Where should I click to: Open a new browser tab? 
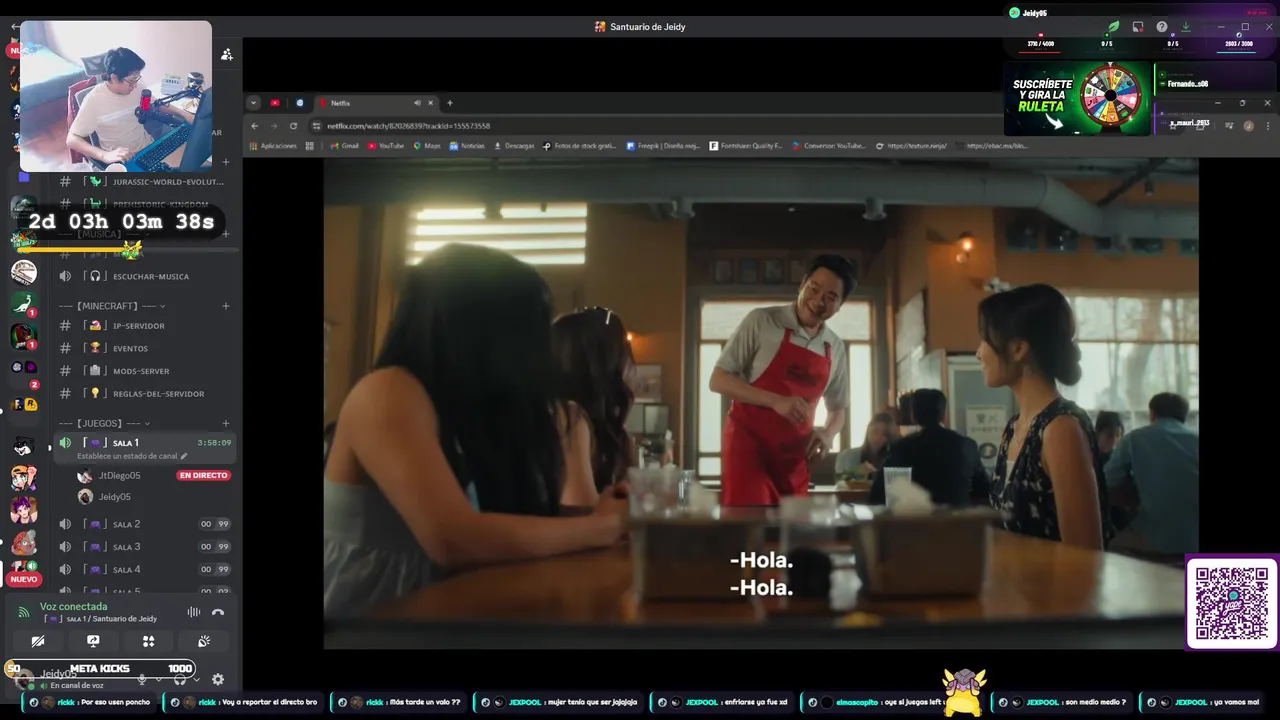pos(450,103)
